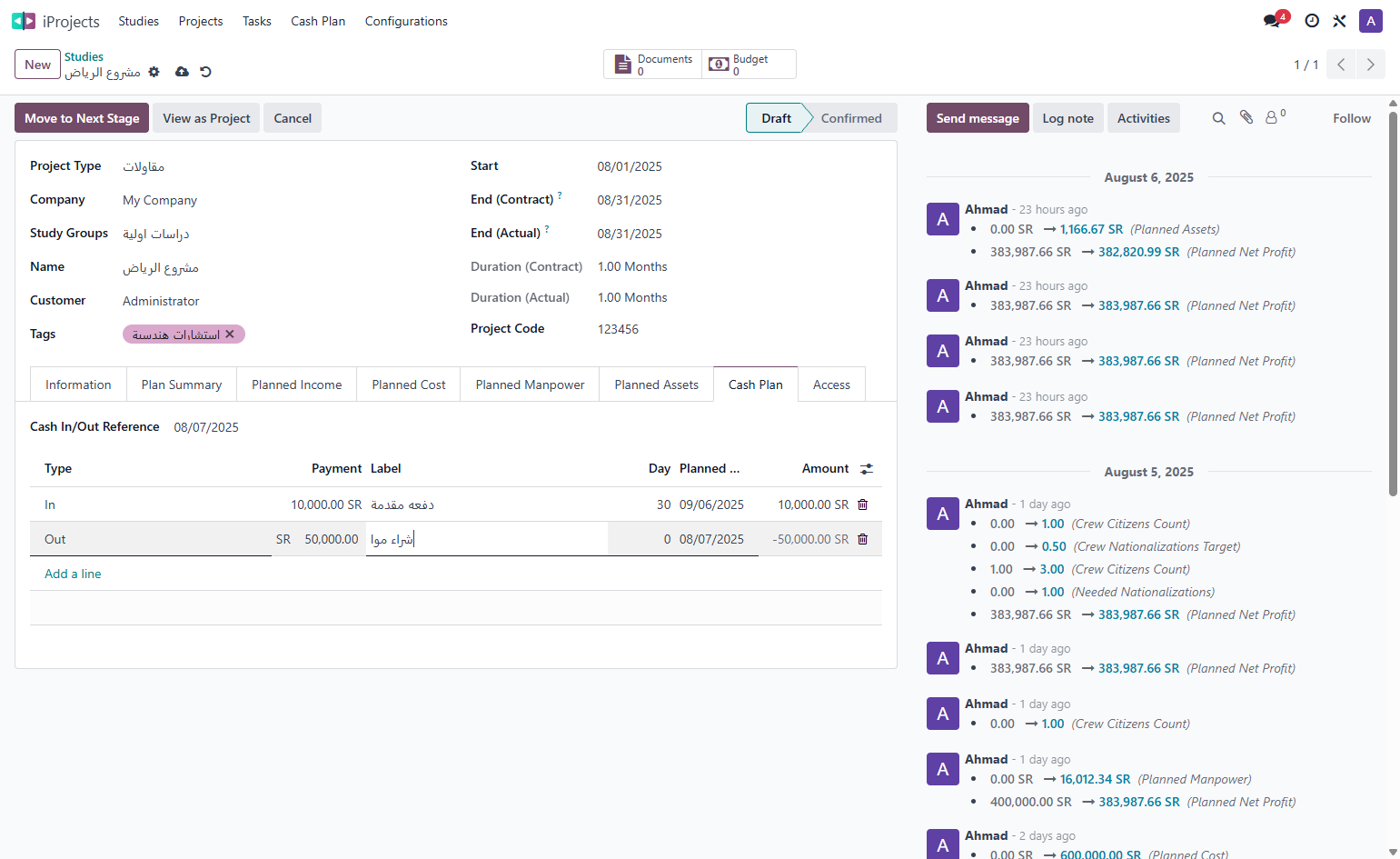The width and height of the screenshot is (1400, 859).
Task: Open the debug tools wrench icon
Action: pos(1339,21)
